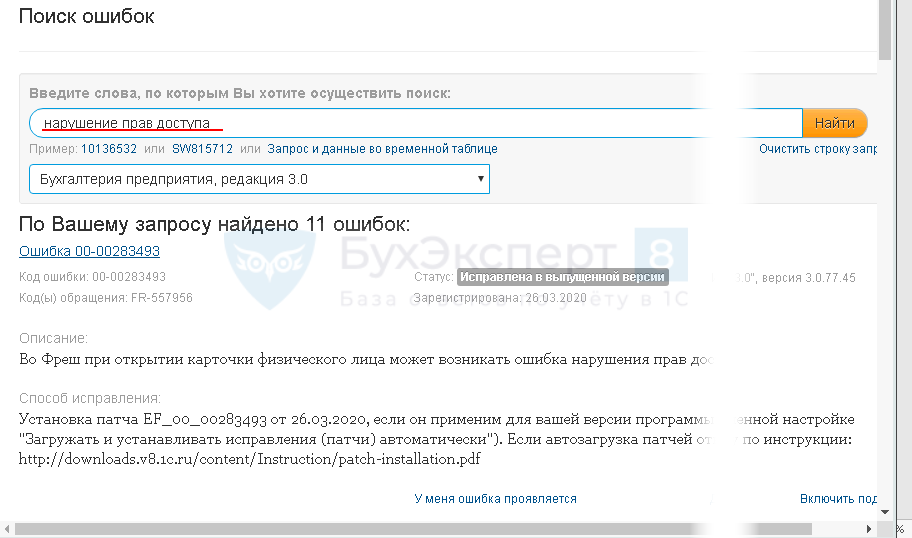Click the 'Поиск ошибок' page heading
Screen dimensions: 912x538
(86, 17)
